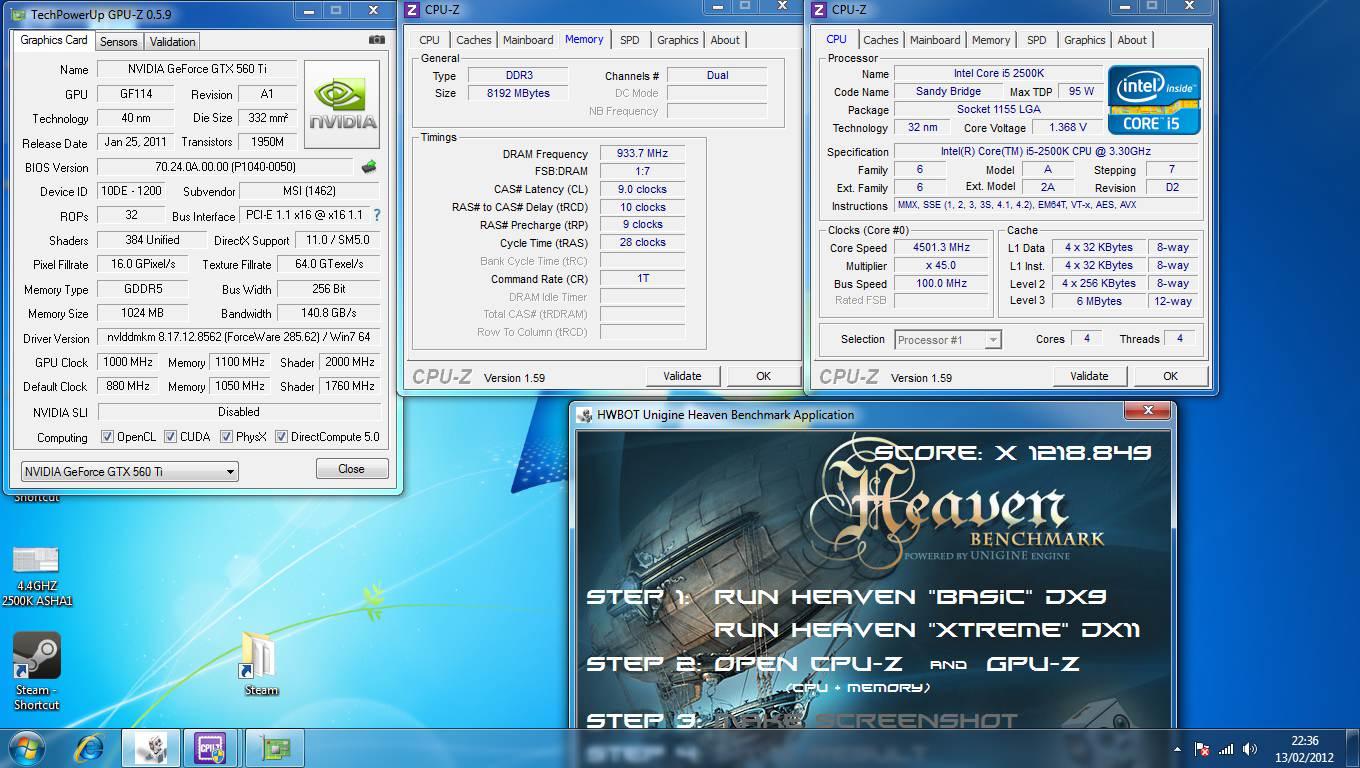Open the Windows Start menu orb

tap(28, 747)
